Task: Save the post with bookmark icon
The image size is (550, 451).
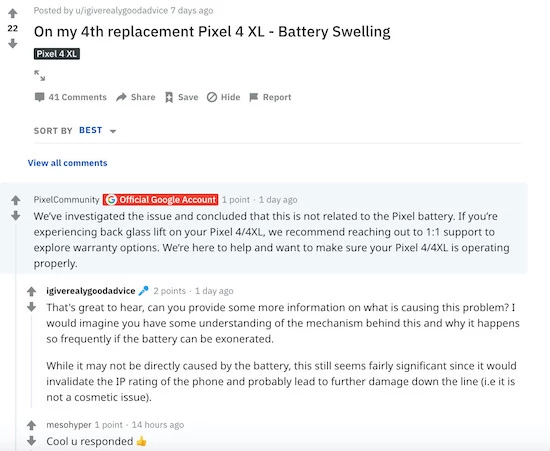Action: click(x=182, y=97)
